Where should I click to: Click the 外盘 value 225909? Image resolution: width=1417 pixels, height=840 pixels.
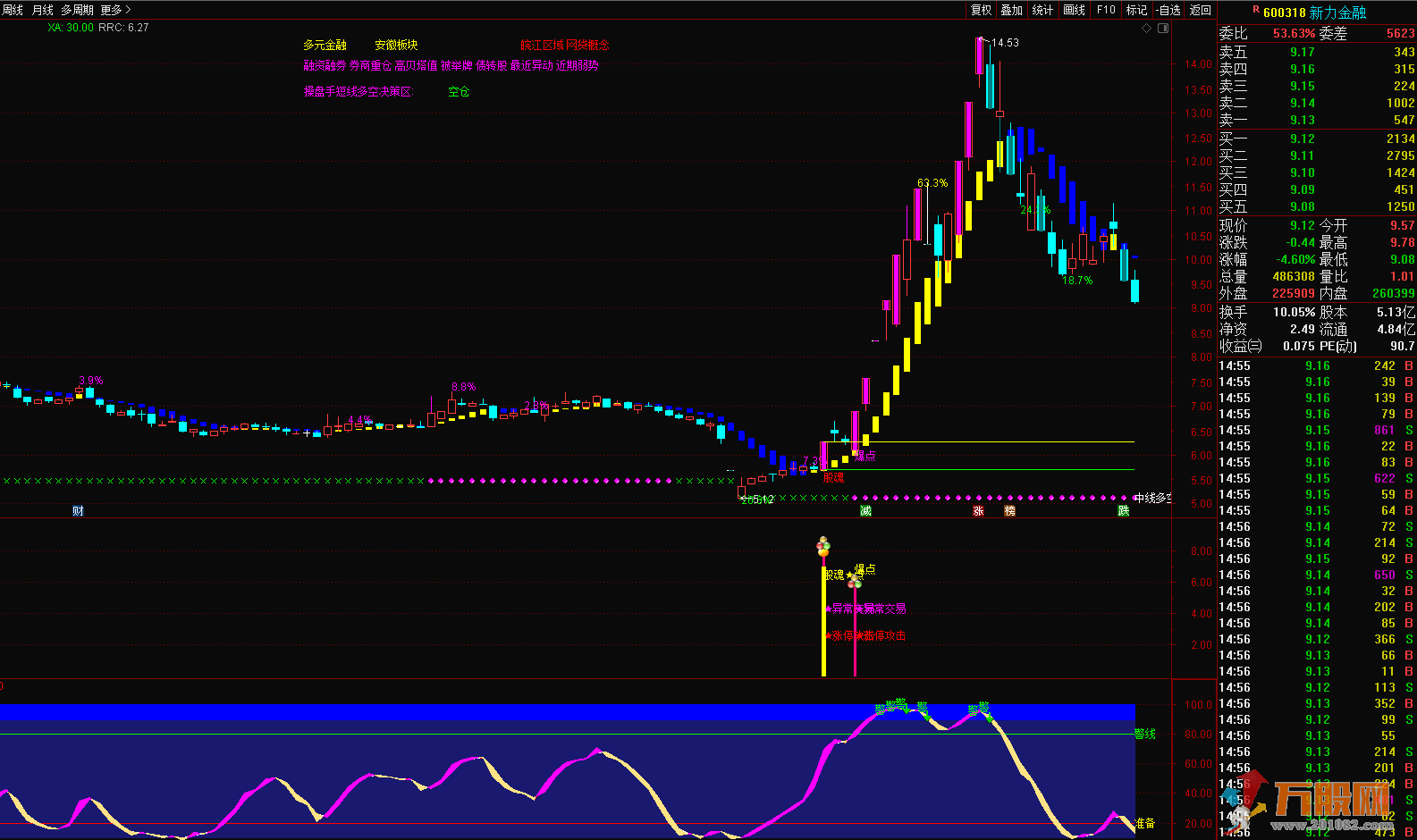click(x=1294, y=294)
